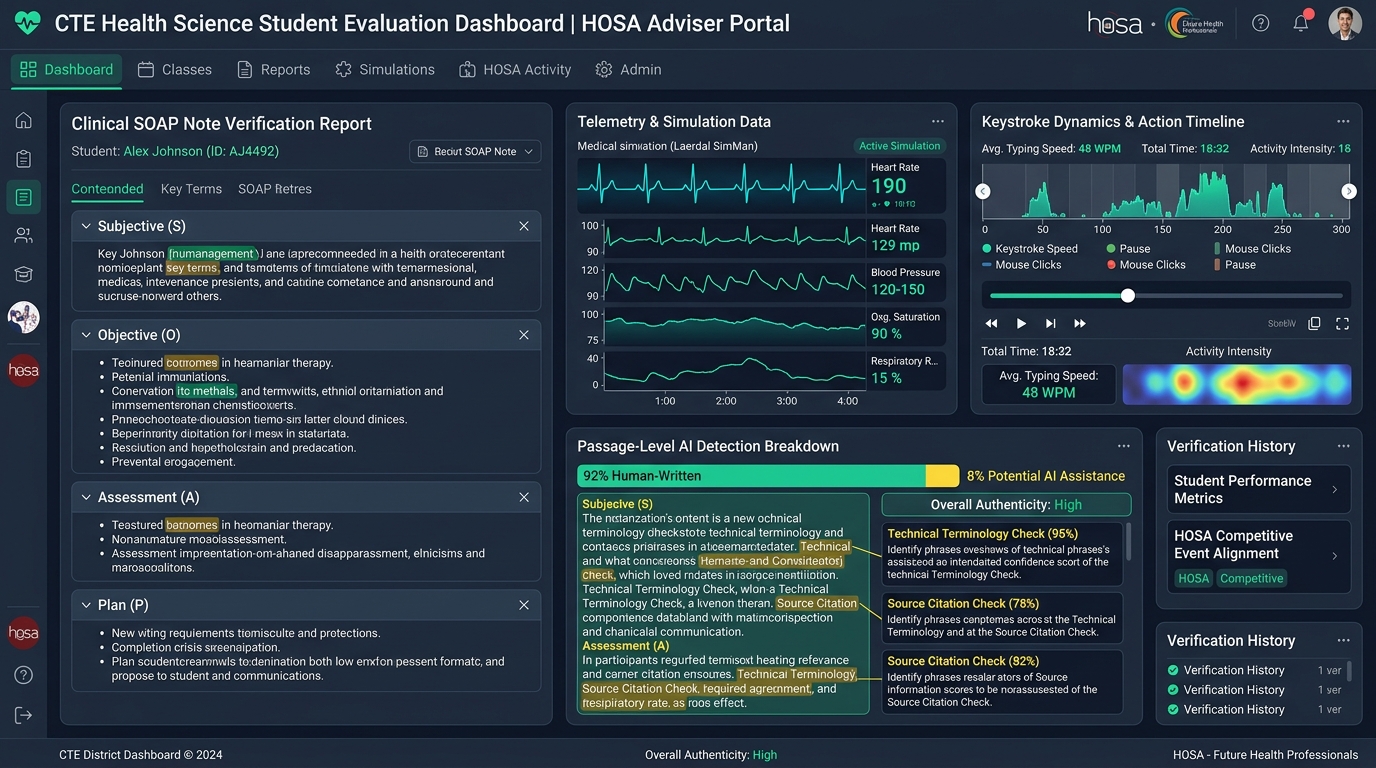This screenshot has height=768, width=1376.
Task: Fast forward the keystroke timeline
Action: (1080, 324)
